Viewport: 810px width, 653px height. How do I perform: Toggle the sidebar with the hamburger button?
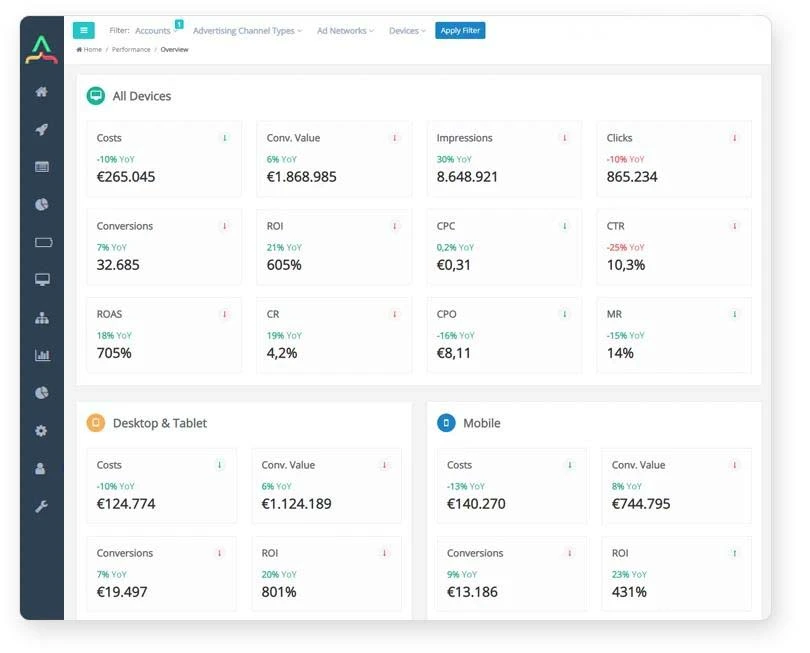click(84, 31)
